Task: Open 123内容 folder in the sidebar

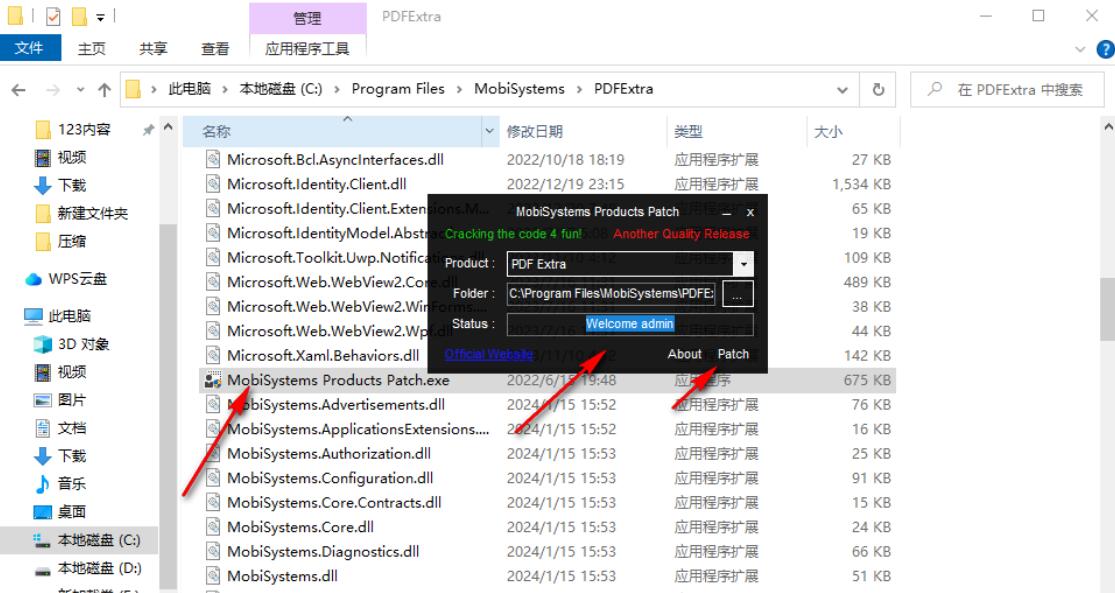Action: point(84,129)
